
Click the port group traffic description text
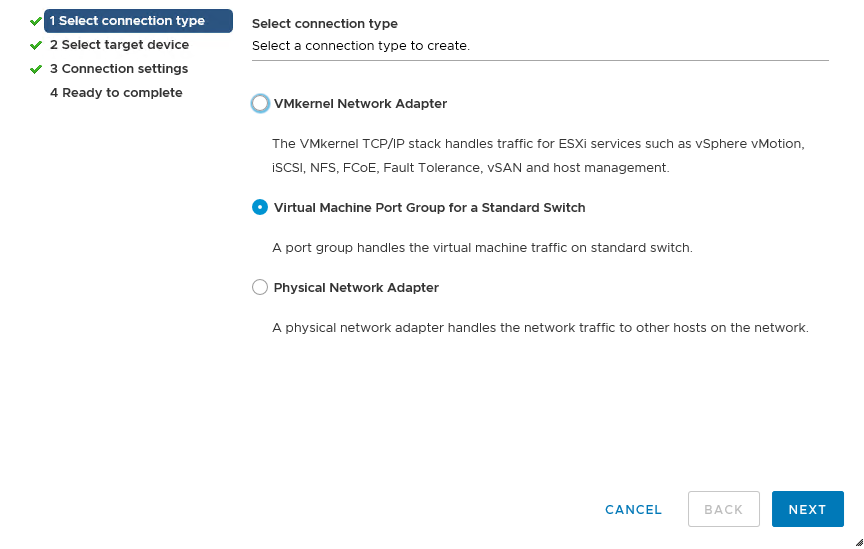482,247
